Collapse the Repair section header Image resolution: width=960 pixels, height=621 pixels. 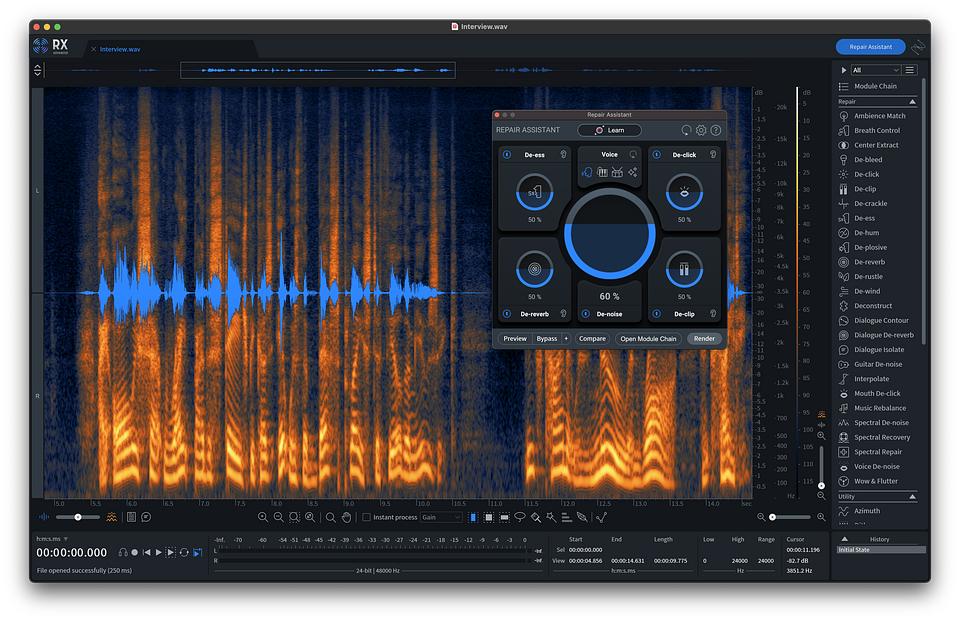click(912, 102)
